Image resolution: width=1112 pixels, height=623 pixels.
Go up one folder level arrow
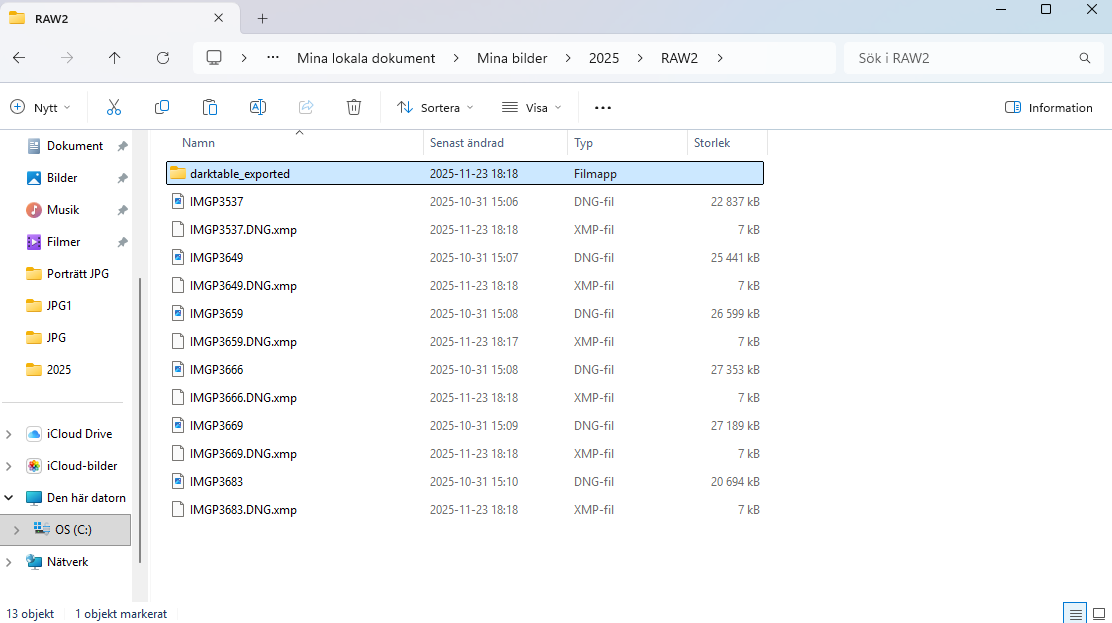[115, 58]
